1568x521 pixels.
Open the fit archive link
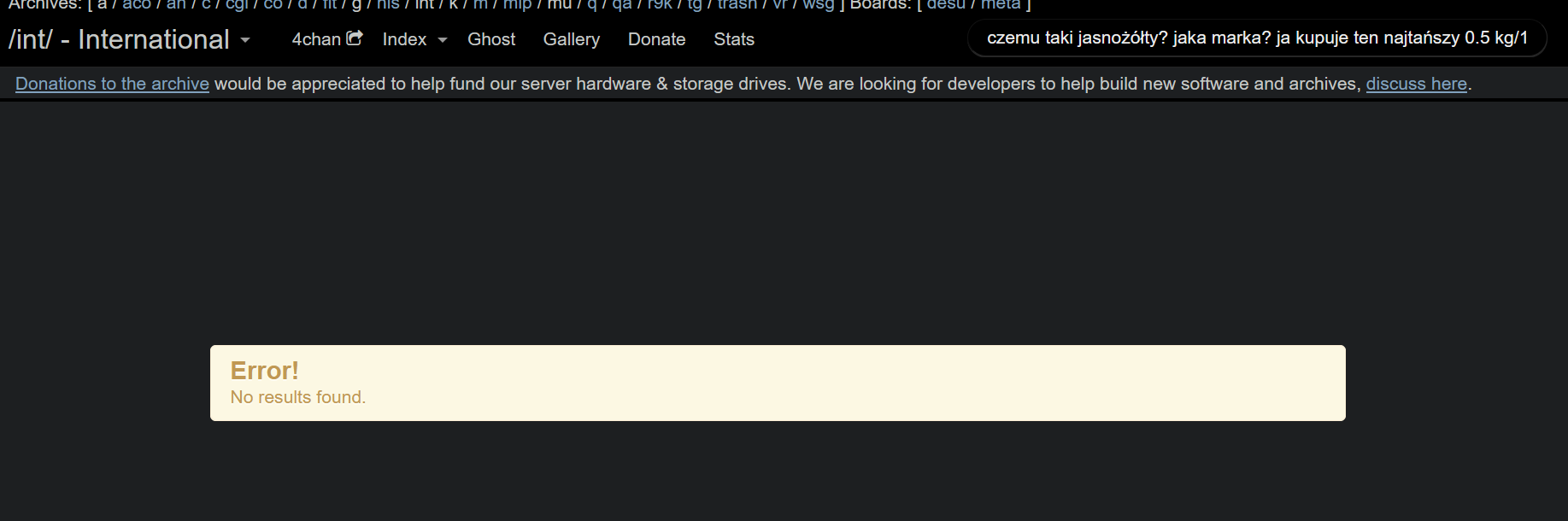[330, 4]
